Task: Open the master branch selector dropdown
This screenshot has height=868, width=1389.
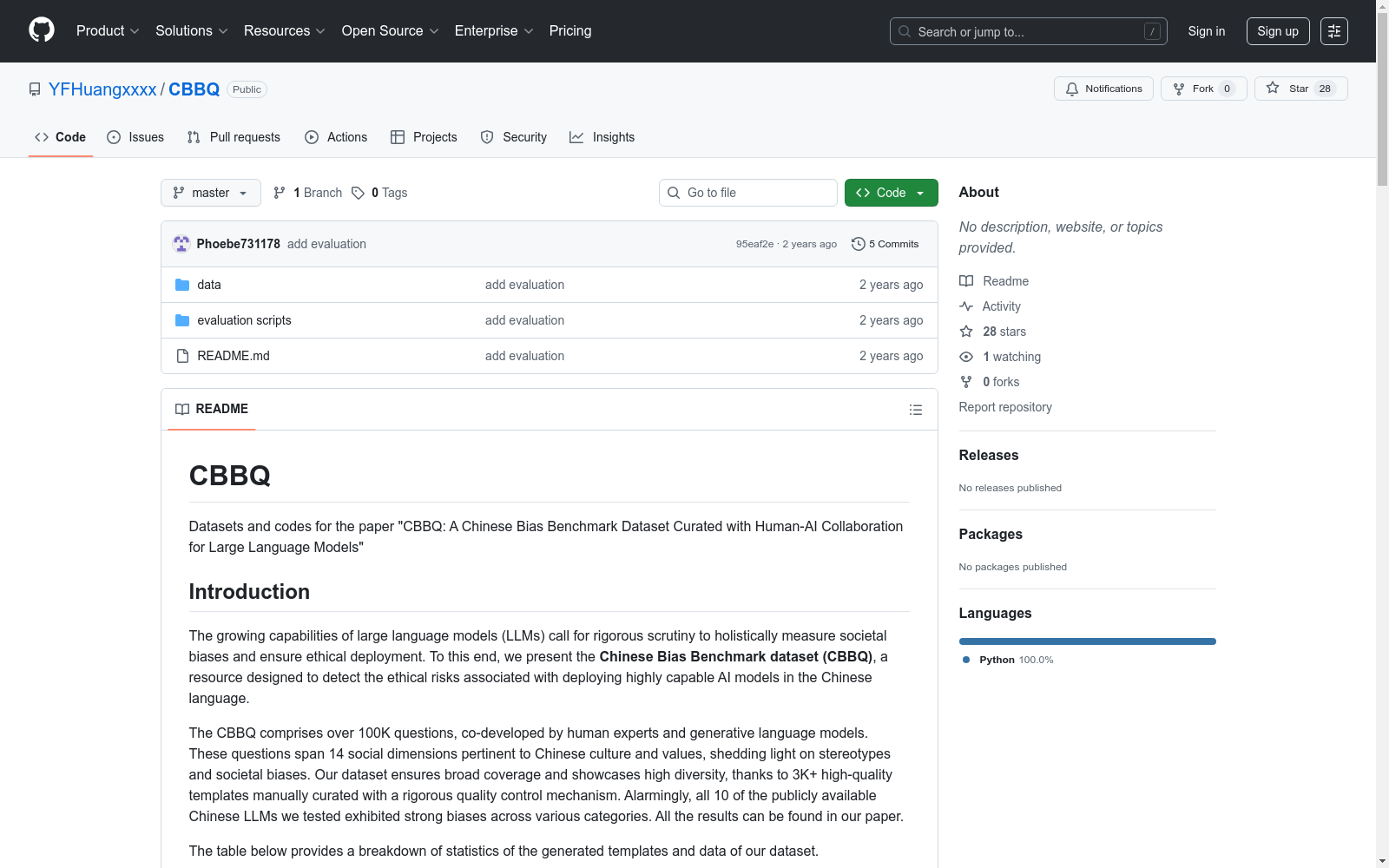Action: tap(211, 193)
